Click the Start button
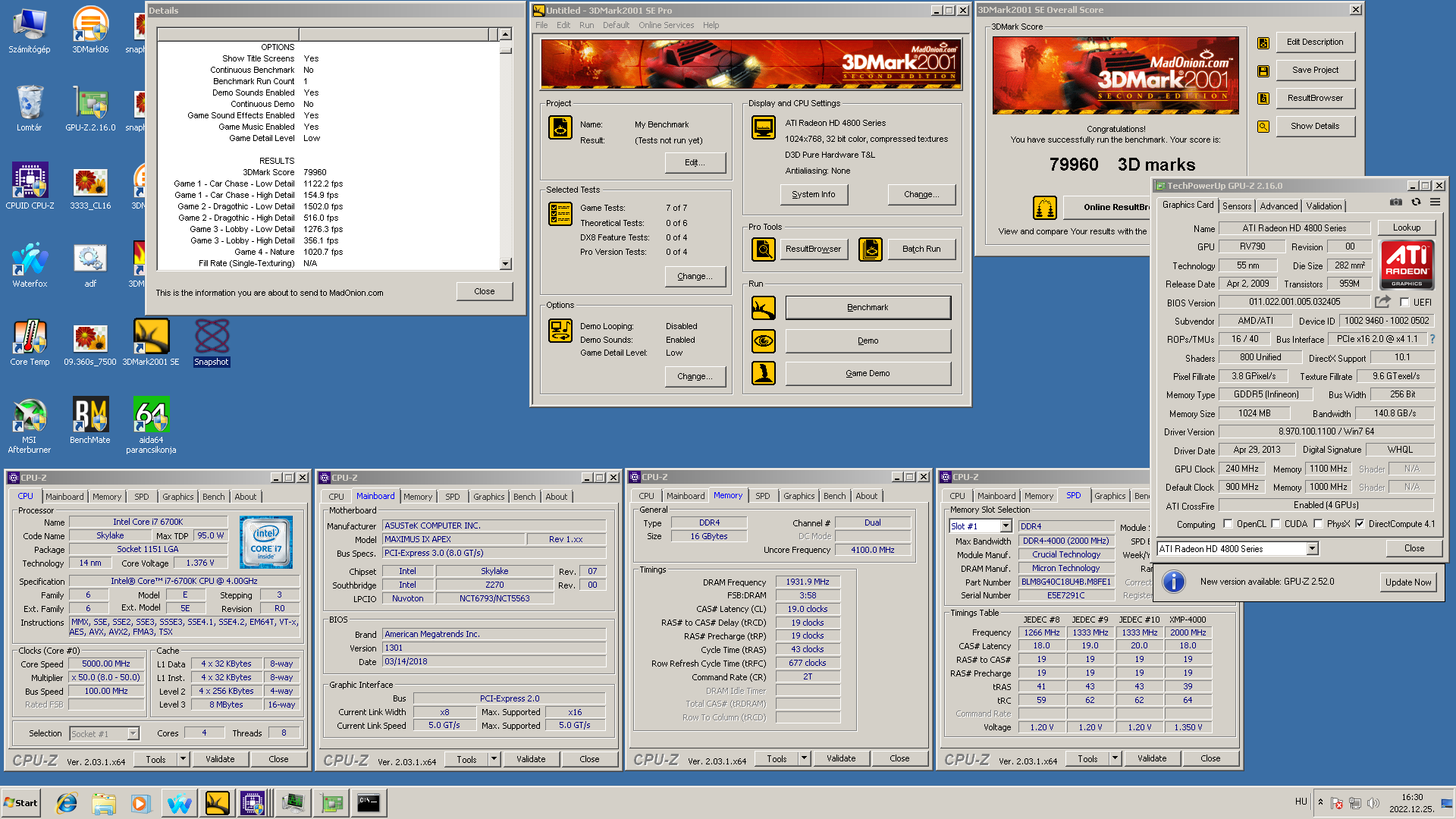The height and width of the screenshot is (819, 1456). [20, 803]
